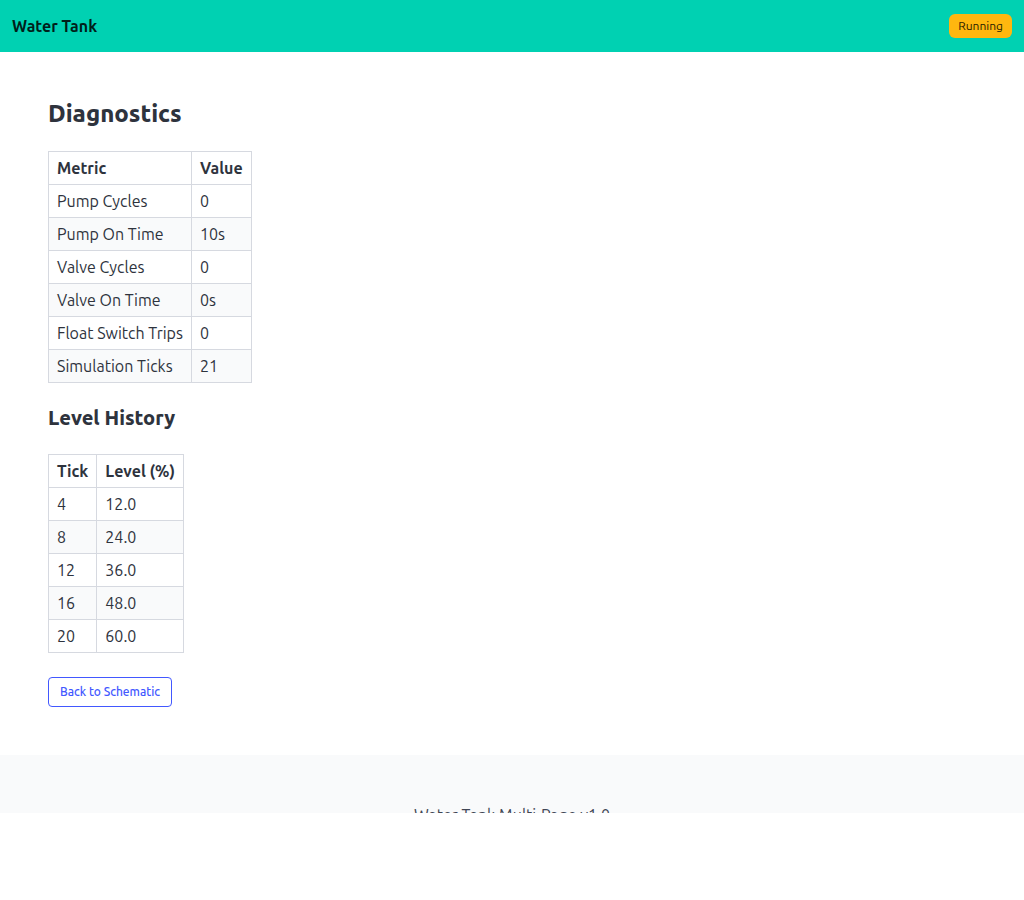
Task: Click the Simulation Ticks value 21
Action: click(x=208, y=366)
